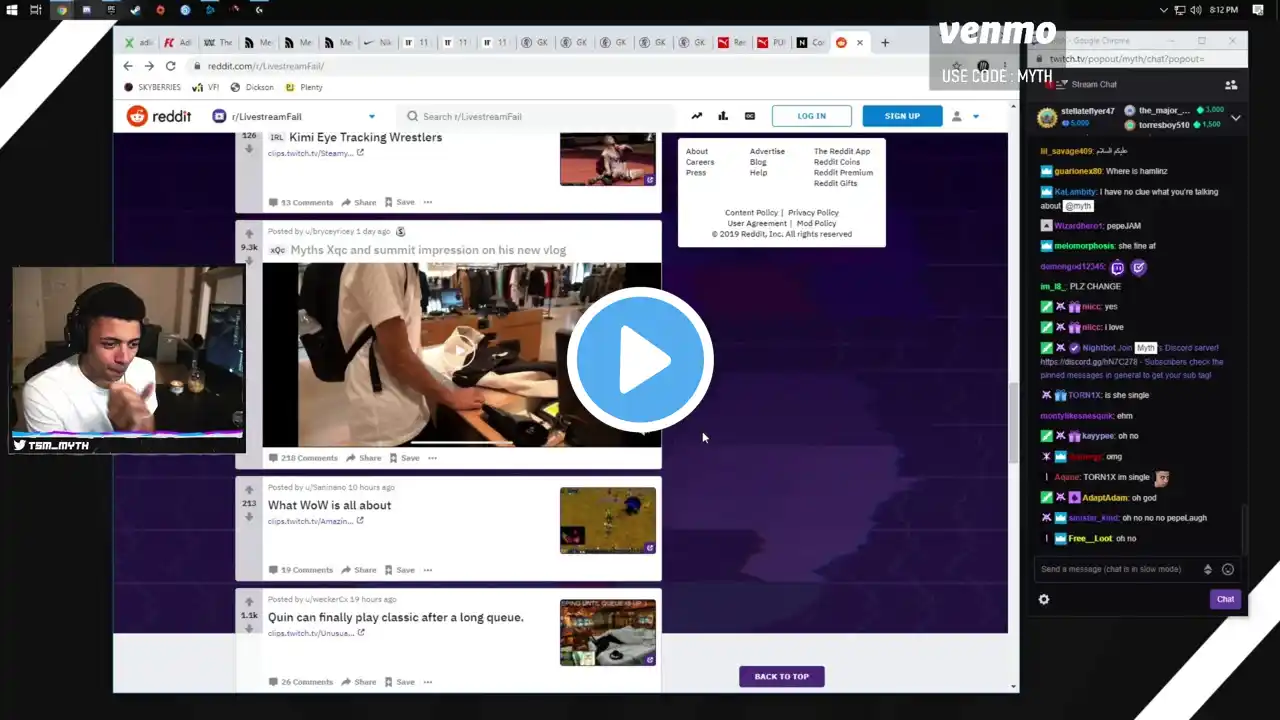This screenshot has width=1280, height=720.
Task: Click the Steam icon in the taskbar
Action: click(x=136, y=10)
